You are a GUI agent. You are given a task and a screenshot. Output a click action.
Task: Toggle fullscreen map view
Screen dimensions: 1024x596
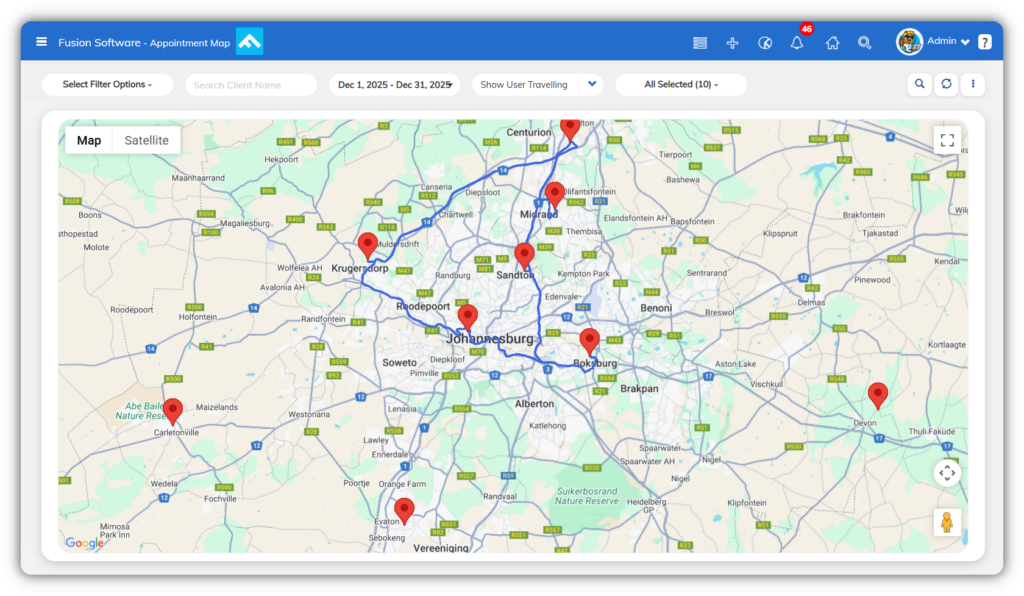pyautogui.click(x=947, y=140)
